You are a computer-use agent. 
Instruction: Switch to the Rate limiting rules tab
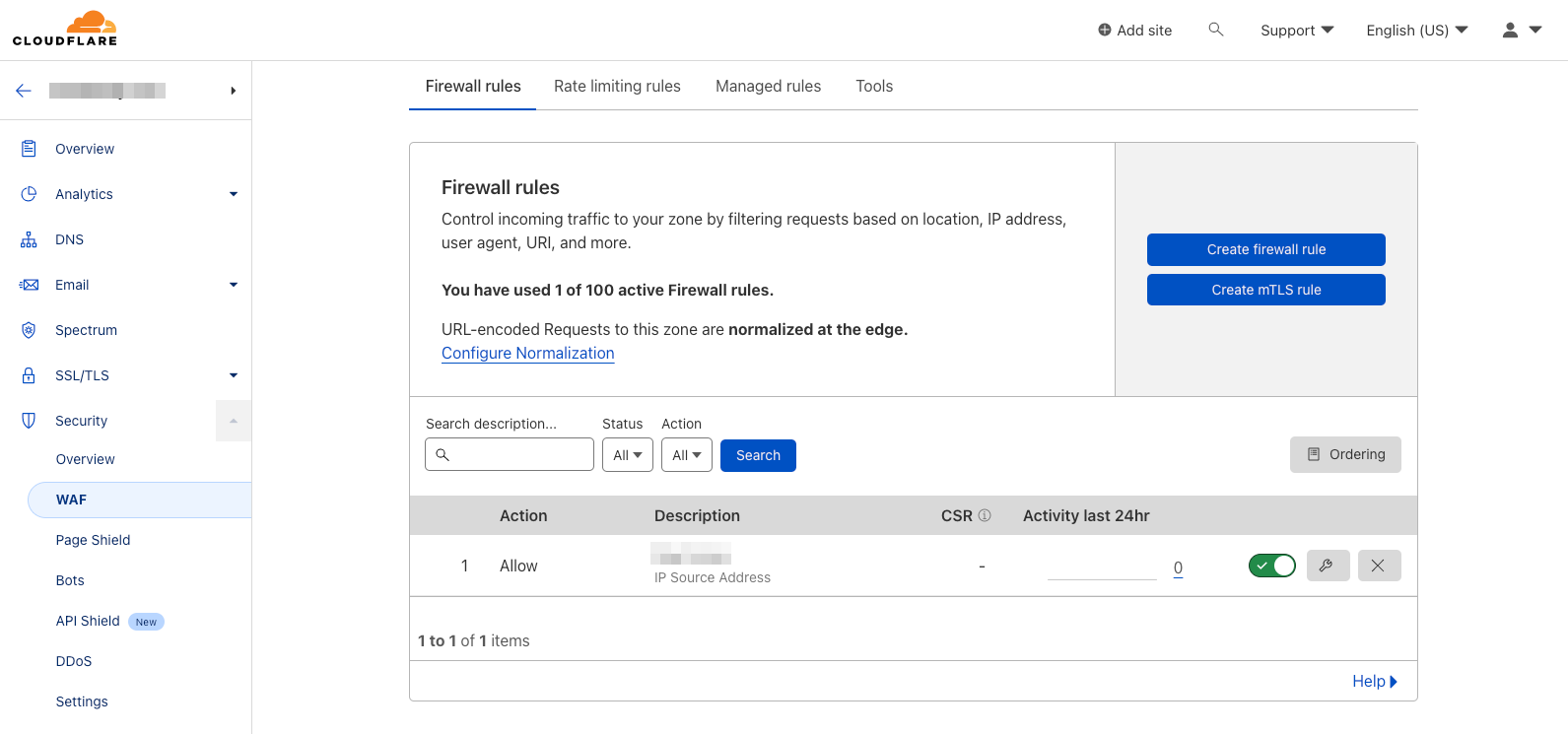click(x=617, y=87)
